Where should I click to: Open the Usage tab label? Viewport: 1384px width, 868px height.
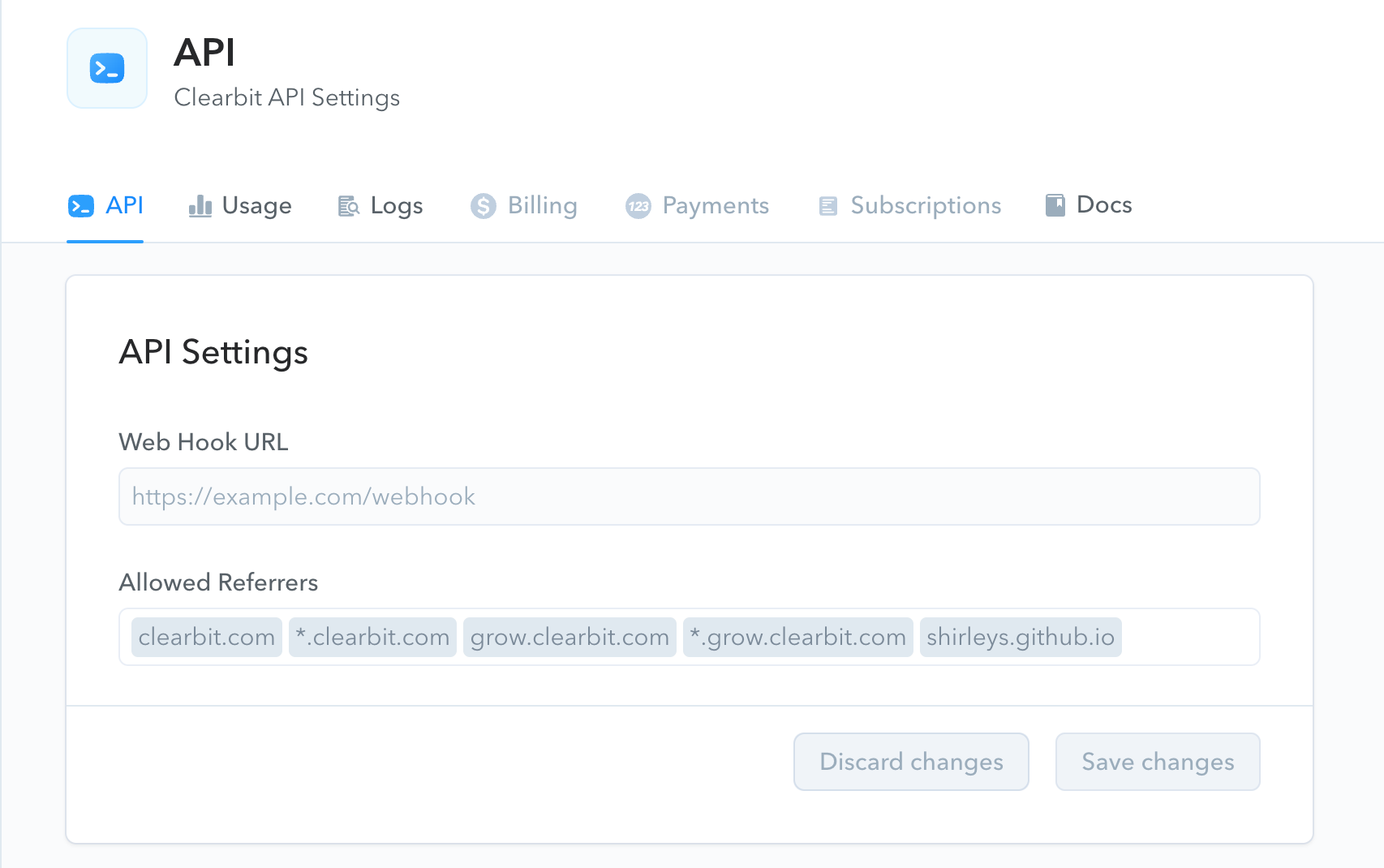coord(256,206)
